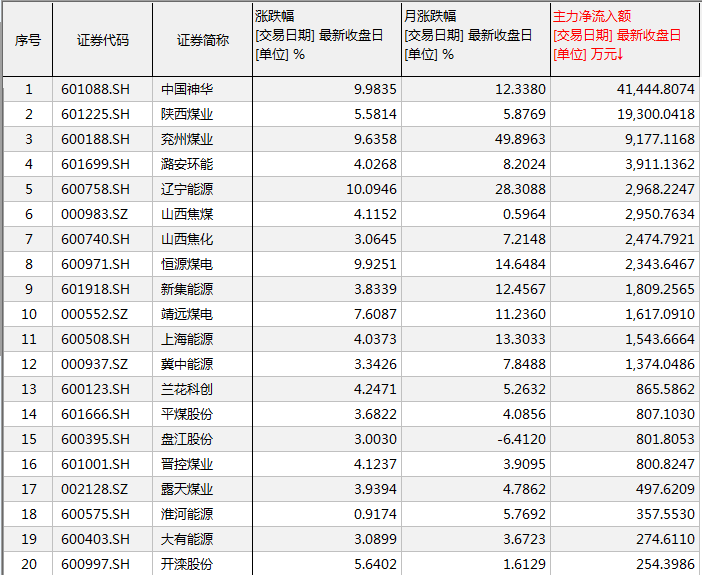This screenshot has width=702, height=575.
Task: Click net inflow 865.5862
Action: pyautogui.click(x=665, y=389)
